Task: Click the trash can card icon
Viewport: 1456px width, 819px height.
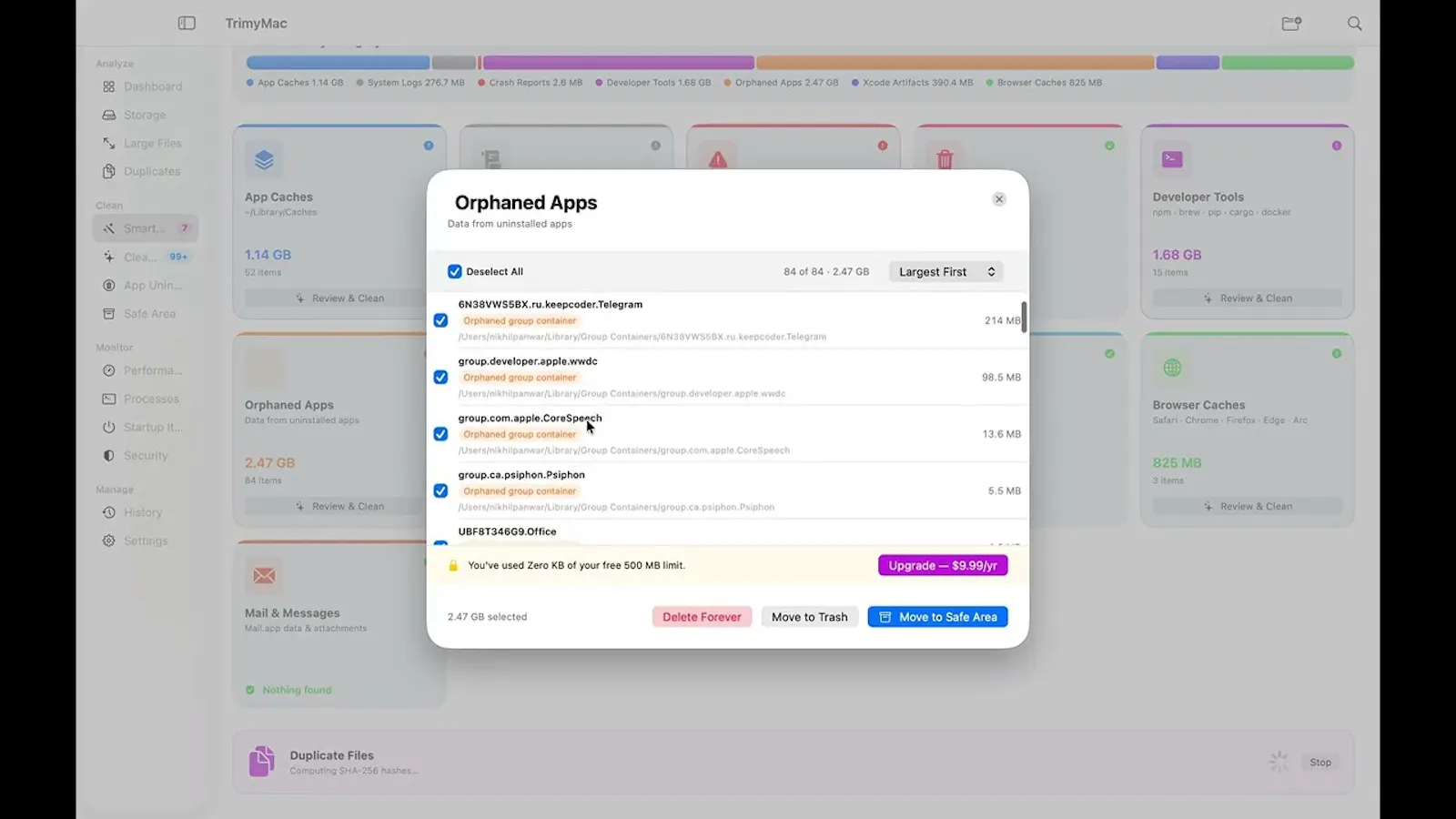Action: pos(945,158)
